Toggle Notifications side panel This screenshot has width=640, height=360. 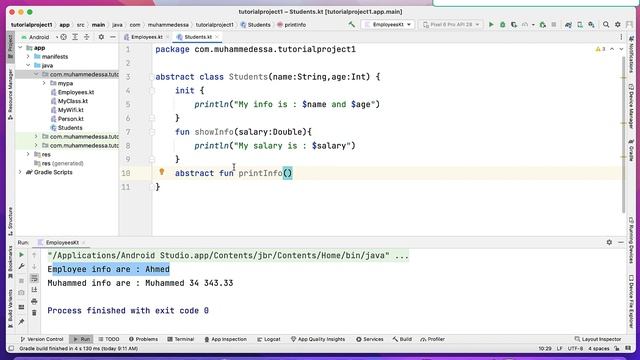(631, 53)
